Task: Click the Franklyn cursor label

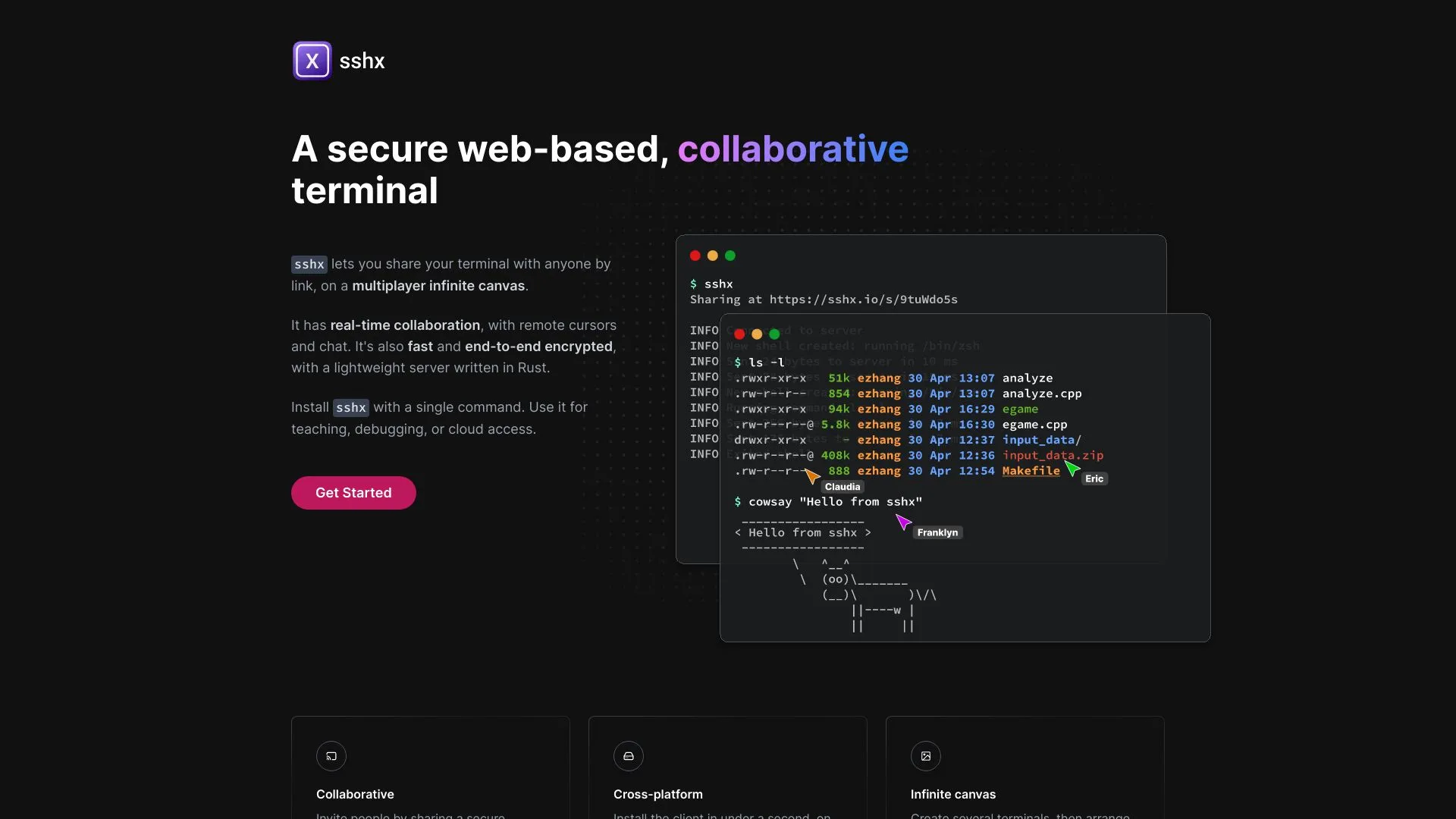Action: coord(937,532)
